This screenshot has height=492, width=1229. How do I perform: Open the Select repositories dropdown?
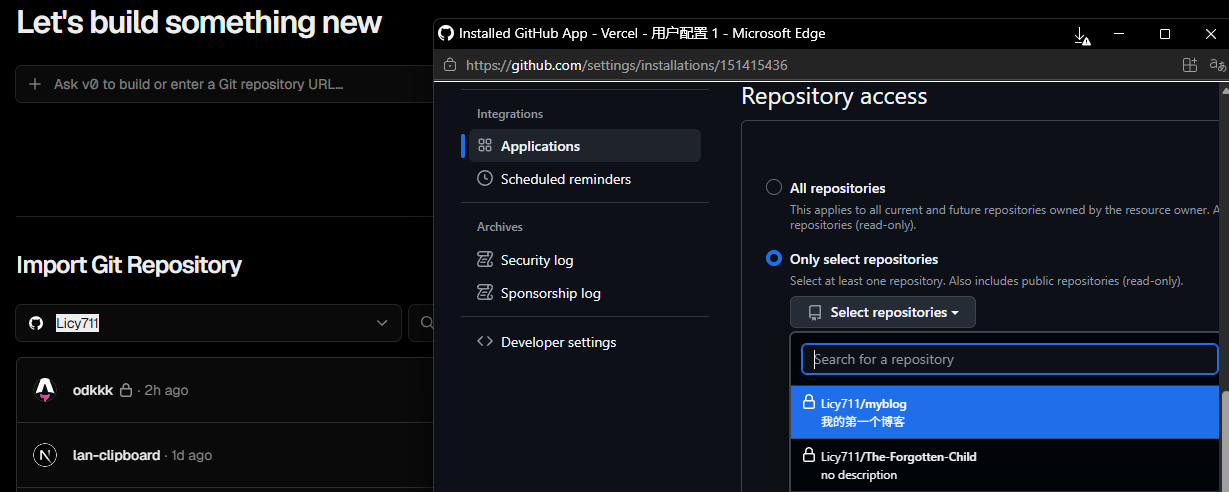(883, 312)
